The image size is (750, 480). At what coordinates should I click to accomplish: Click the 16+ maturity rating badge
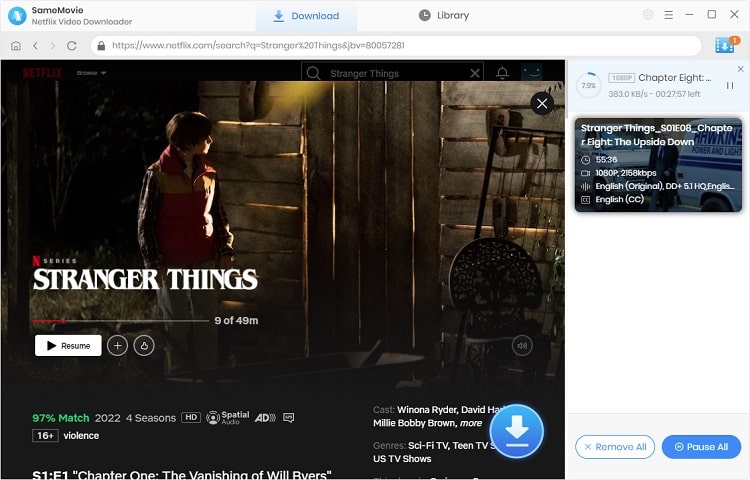coord(45,436)
